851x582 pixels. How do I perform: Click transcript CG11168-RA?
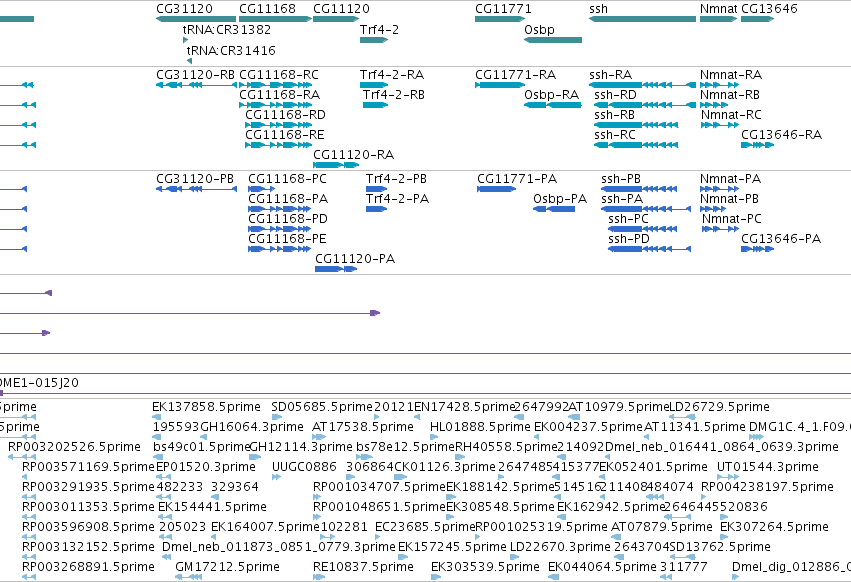(x=280, y=94)
